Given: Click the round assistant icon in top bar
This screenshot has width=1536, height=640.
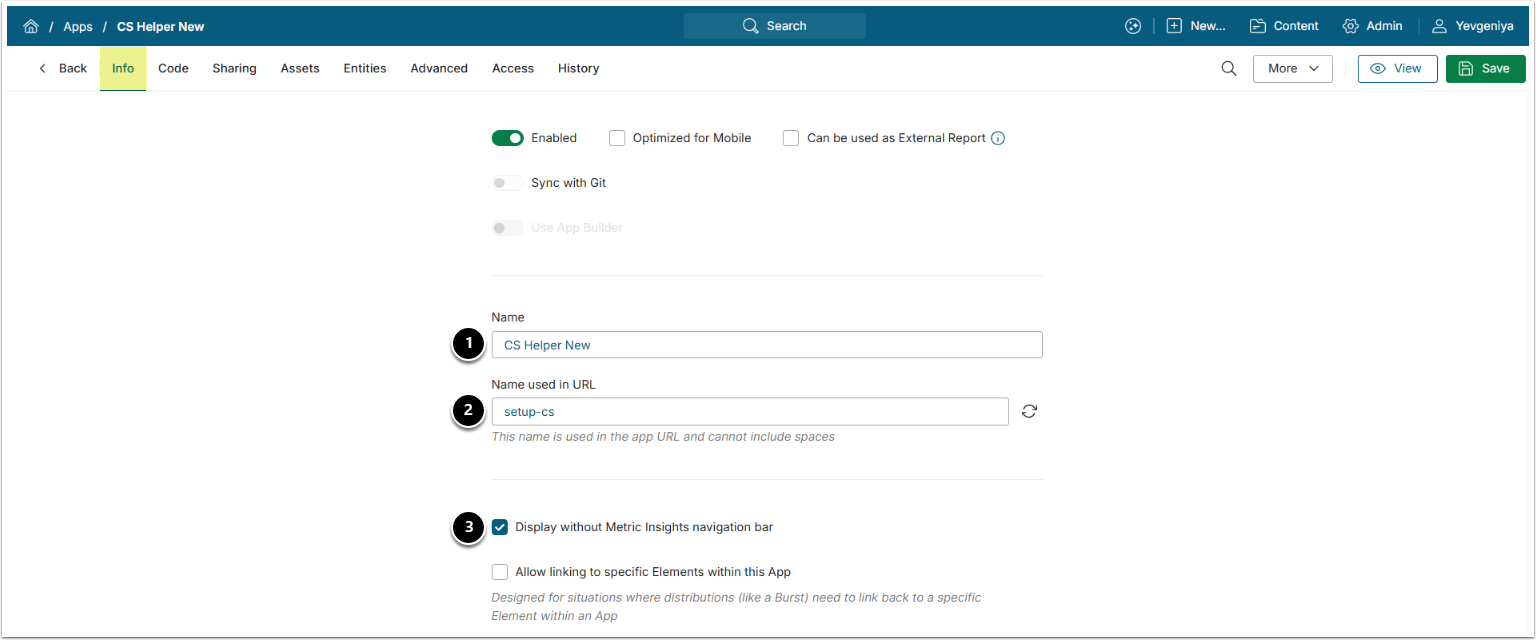Looking at the screenshot, I should [1133, 26].
